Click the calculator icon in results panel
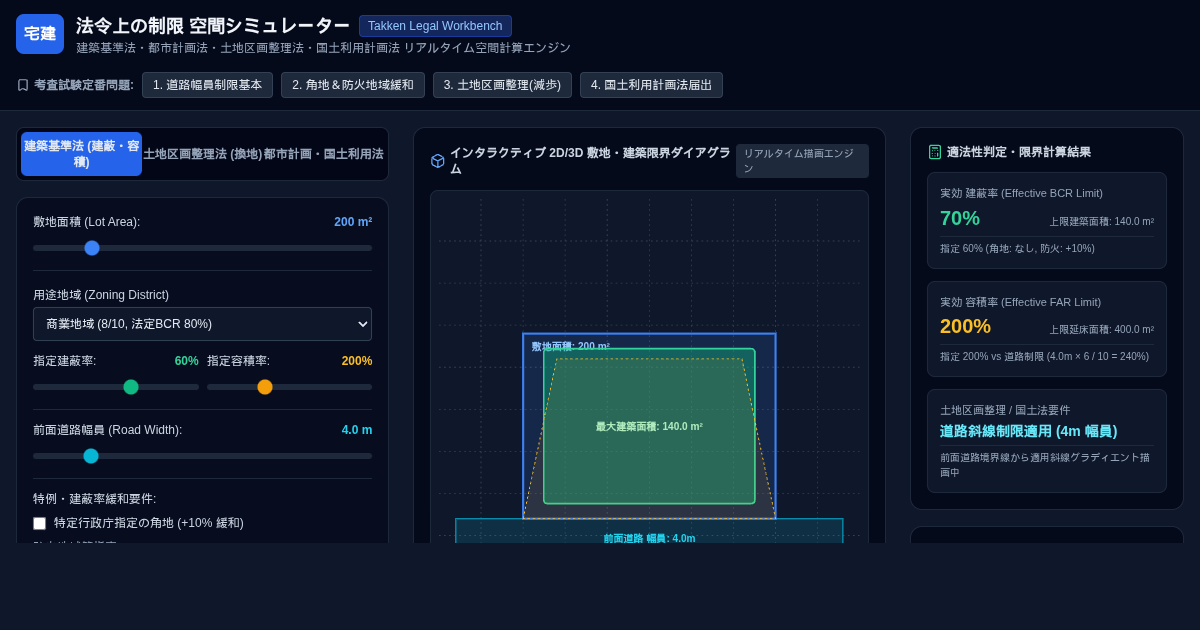Viewport: 1200px width, 630px height. [x=935, y=152]
